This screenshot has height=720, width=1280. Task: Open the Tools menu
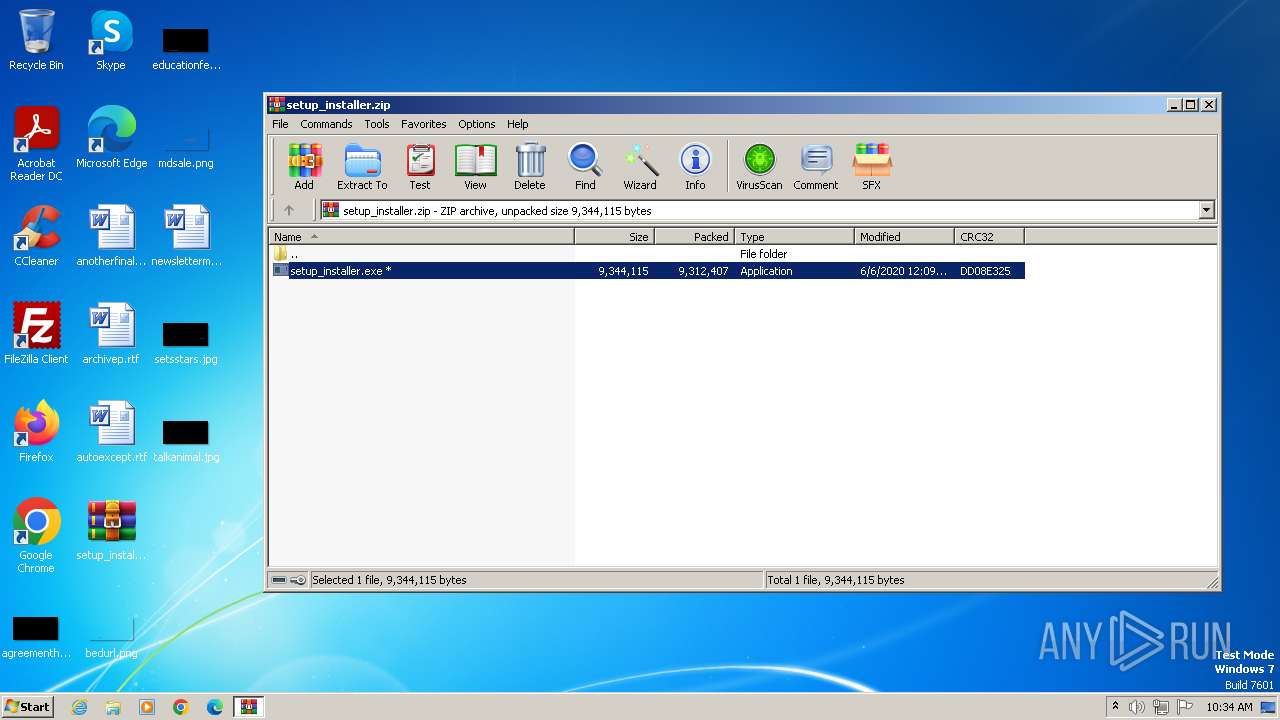(377, 124)
